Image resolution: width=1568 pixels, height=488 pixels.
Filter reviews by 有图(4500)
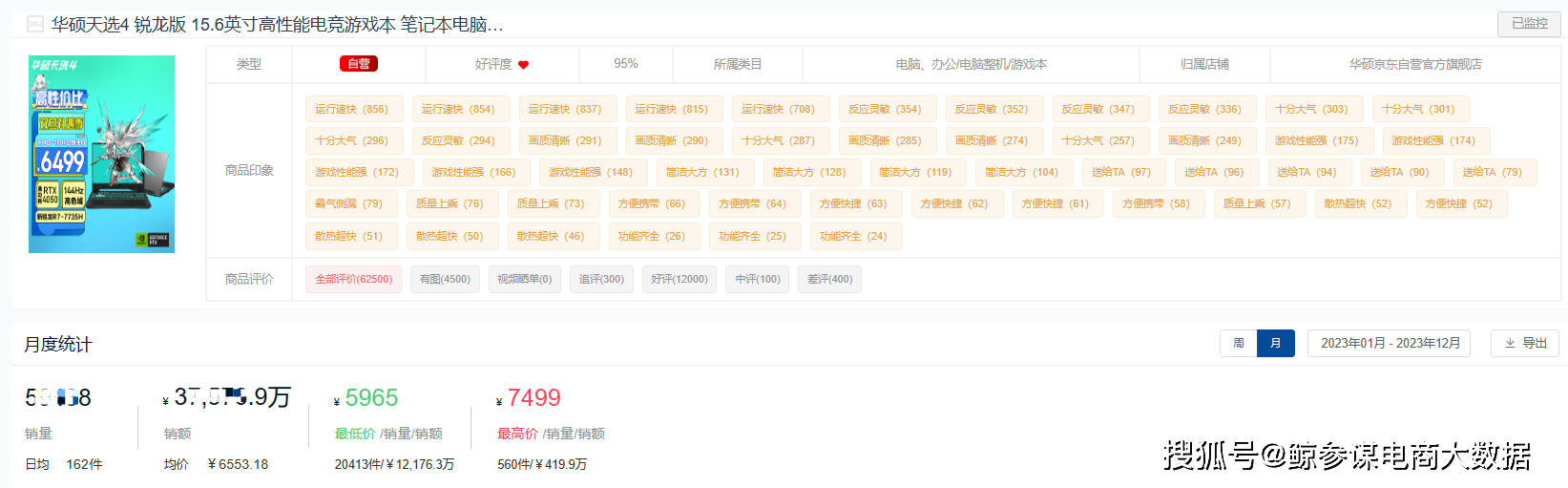coord(445,279)
